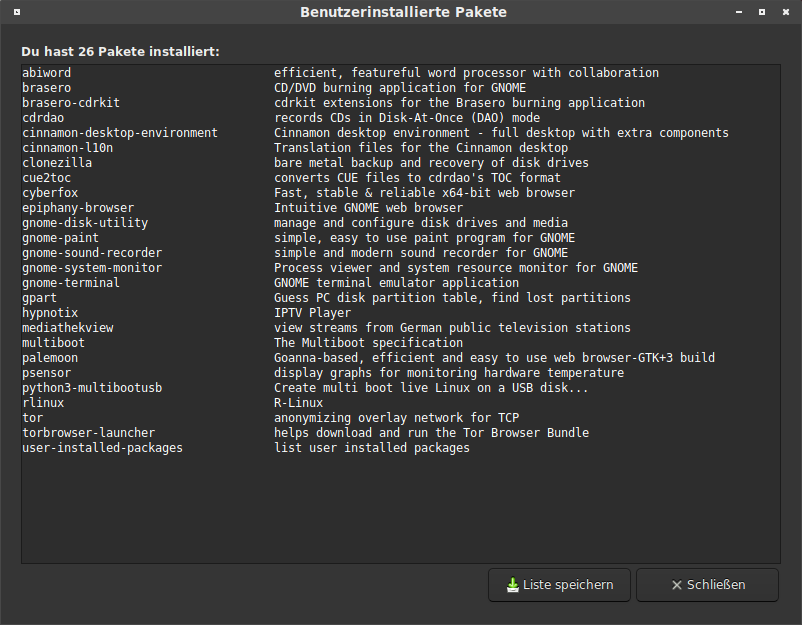Click gnome-sound-recorder package name
Screen dimensions: 802x625
coord(92,253)
